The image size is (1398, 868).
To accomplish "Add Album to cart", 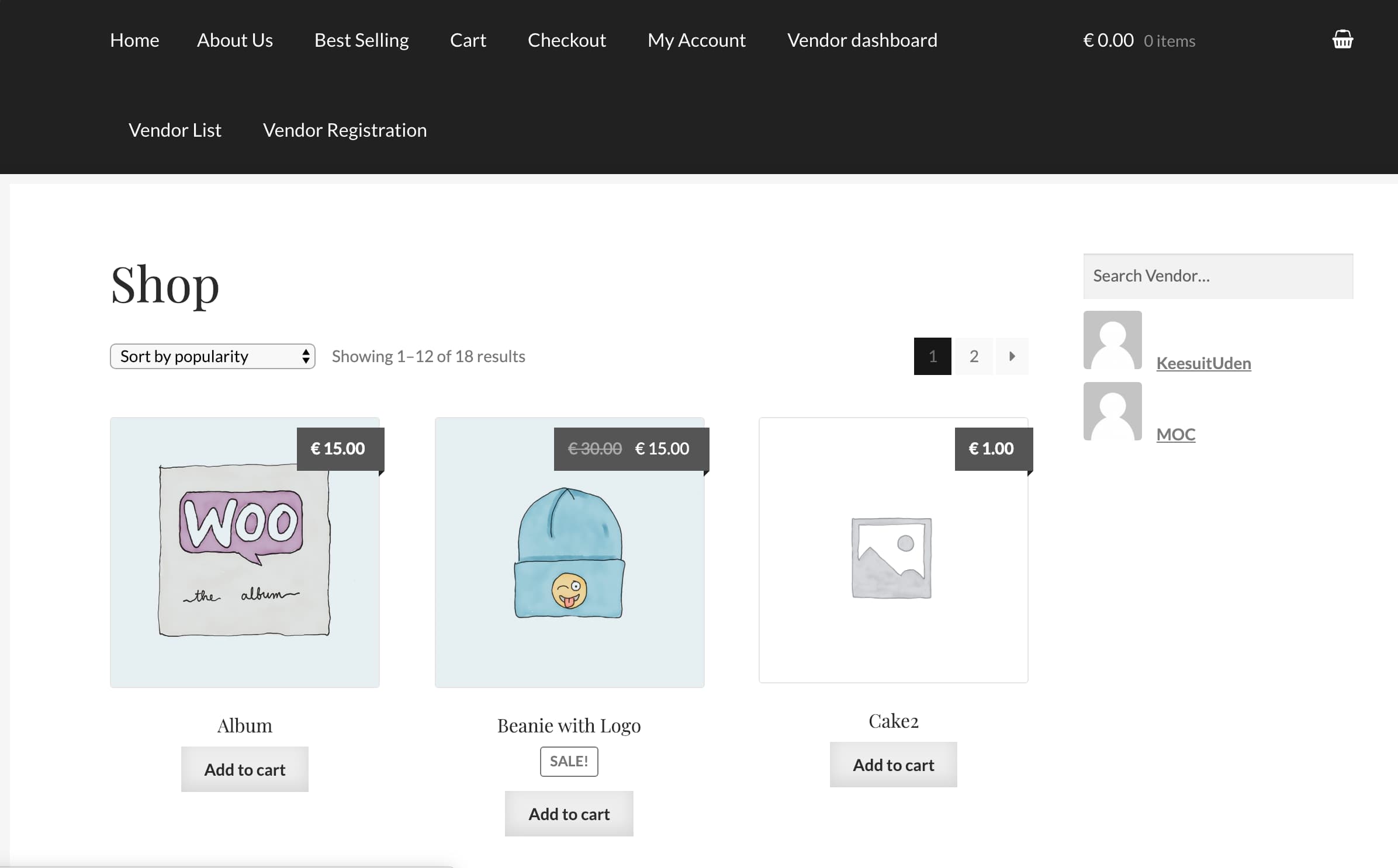I will click(244, 769).
